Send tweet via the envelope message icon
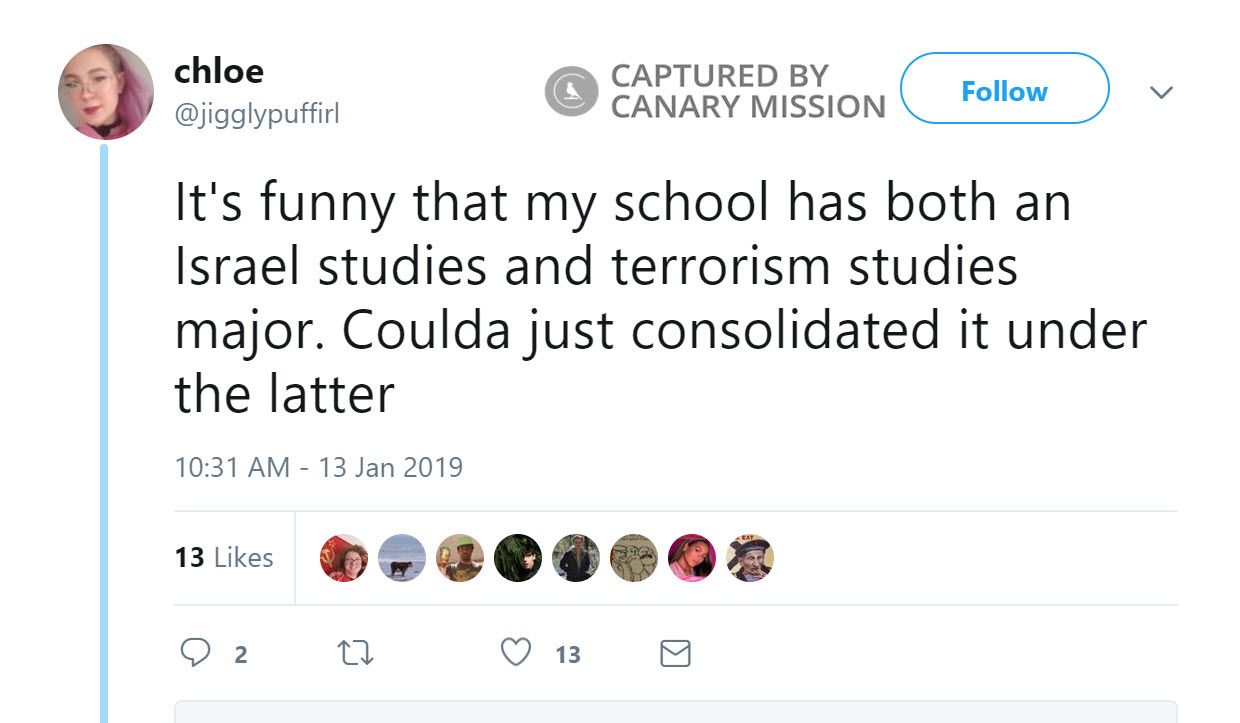This screenshot has width=1240, height=723. (676, 654)
